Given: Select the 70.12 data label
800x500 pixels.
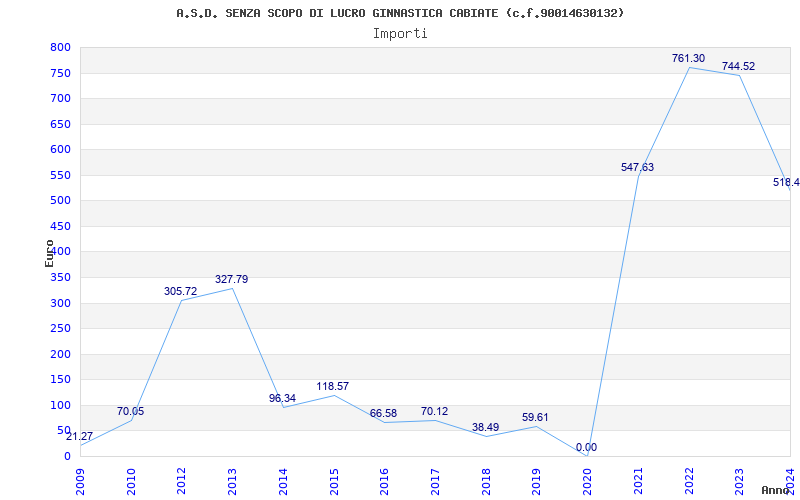Looking at the screenshot, I should tap(434, 411).
